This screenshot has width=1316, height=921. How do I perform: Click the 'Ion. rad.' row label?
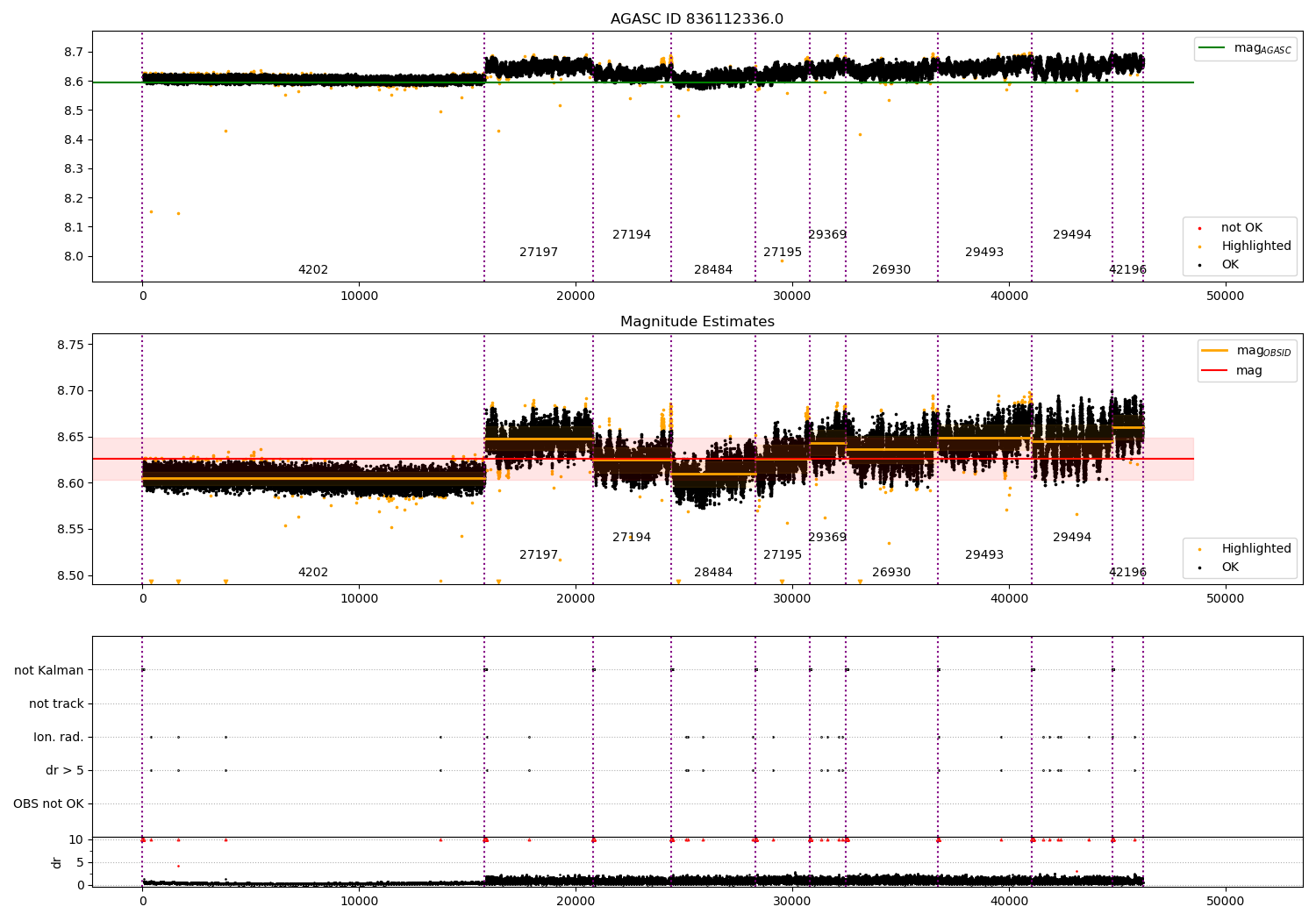pos(59,737)
